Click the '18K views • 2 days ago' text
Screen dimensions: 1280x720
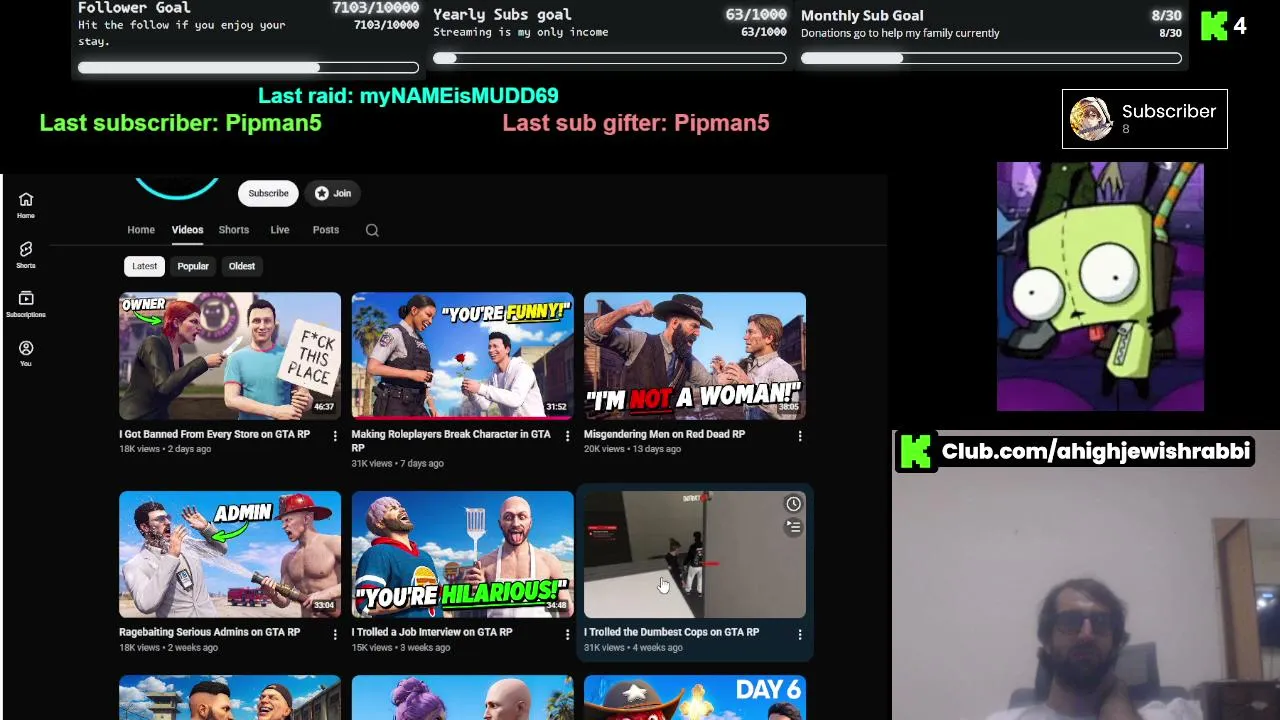click(165, 449)
